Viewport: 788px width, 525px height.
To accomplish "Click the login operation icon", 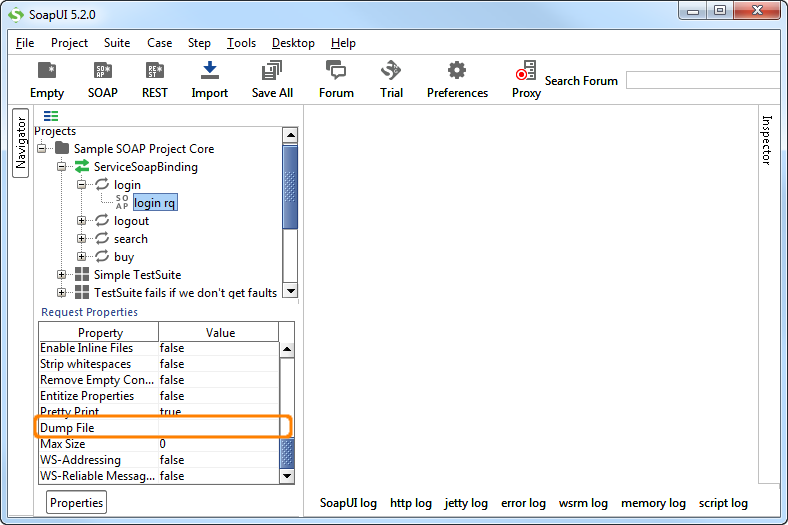I will pos(102,184).
